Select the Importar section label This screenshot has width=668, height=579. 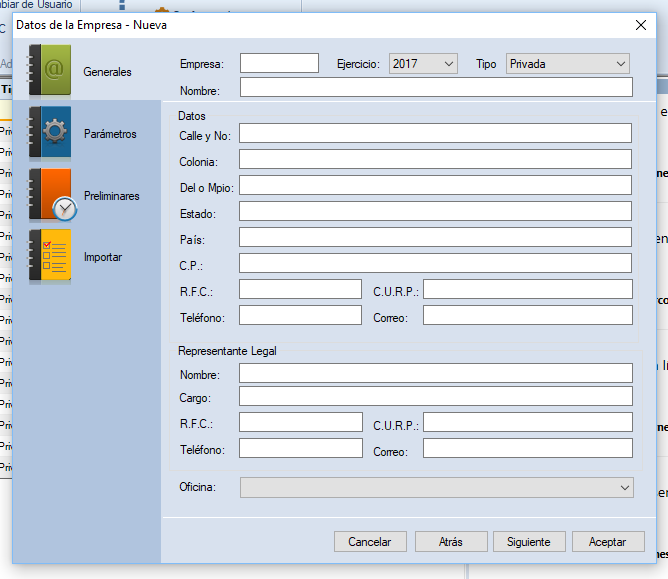[103, 257]
